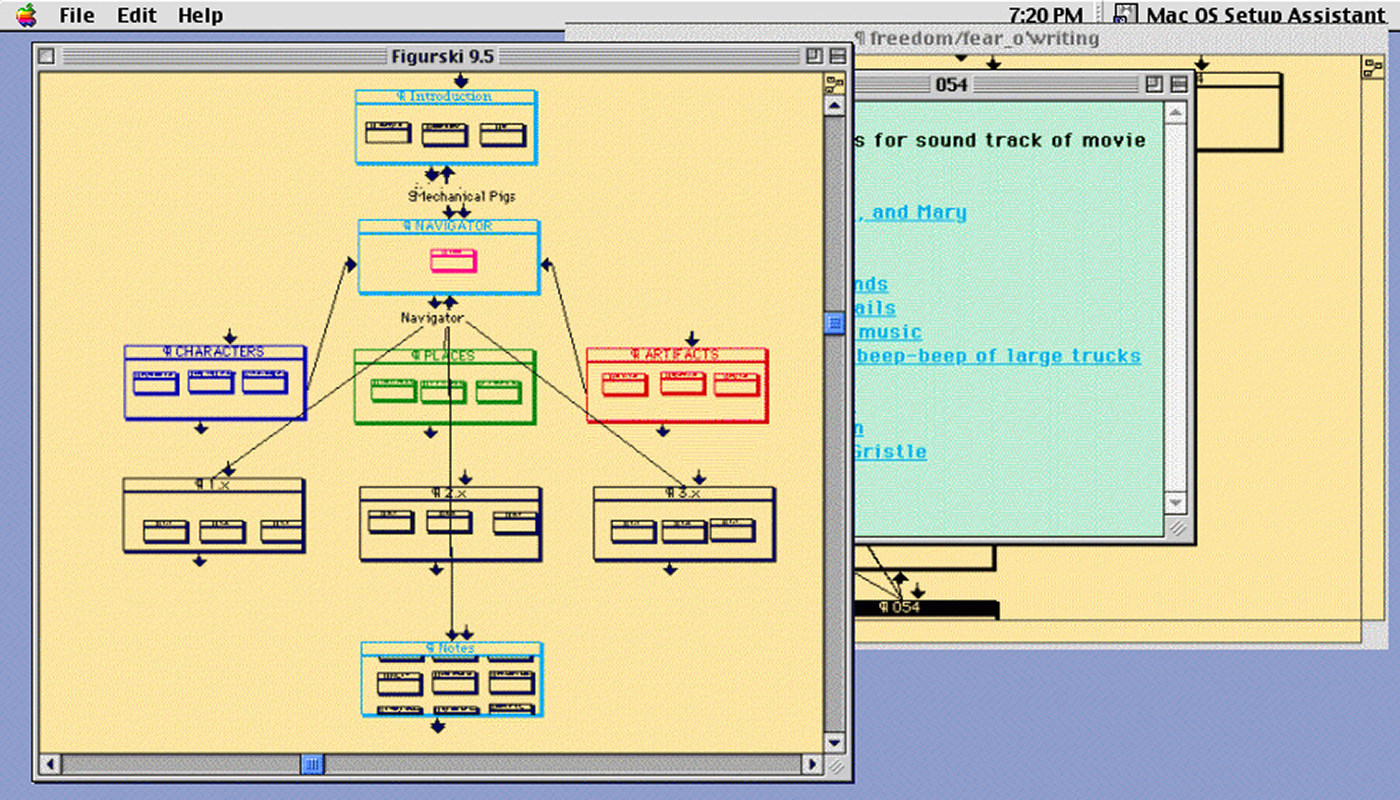Open the File menu
1400x800 pixels.
[77, 15]
